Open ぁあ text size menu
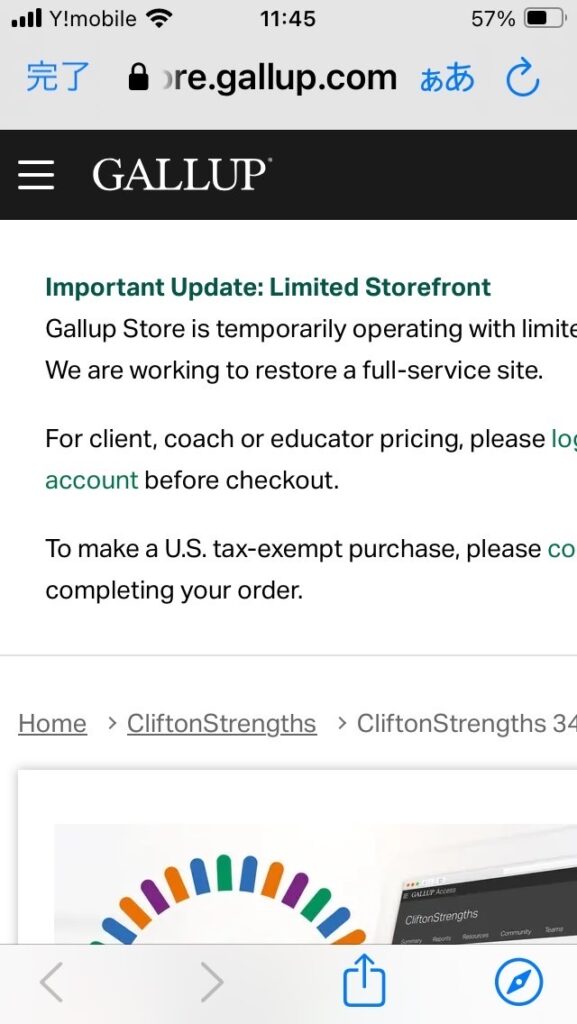The width and height of the screenshot is (577, 1024). [x=447, y=79]
